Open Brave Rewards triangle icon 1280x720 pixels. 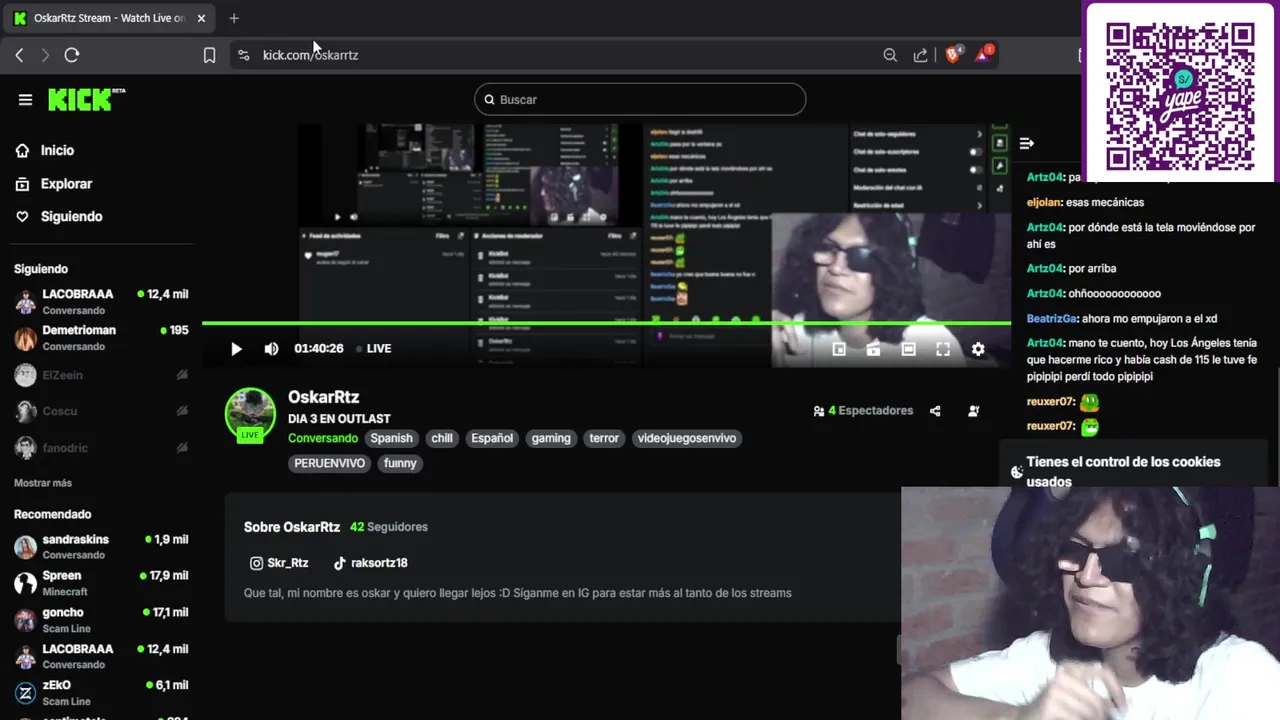point(984,54)
